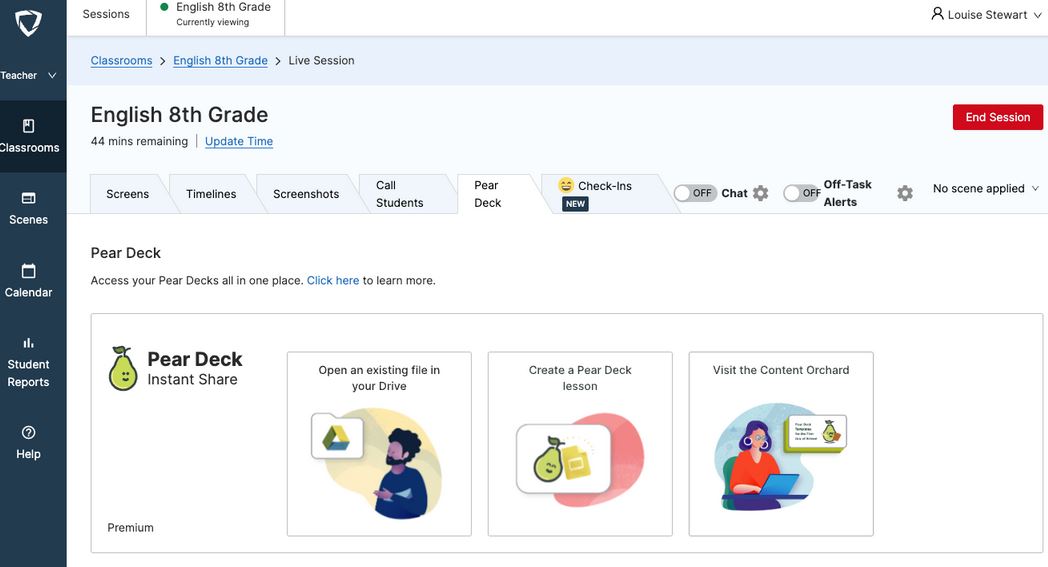Open Calendar from the sidebar
The width and height of the screenshot is (1048, 567).
[x=29, y=281]
